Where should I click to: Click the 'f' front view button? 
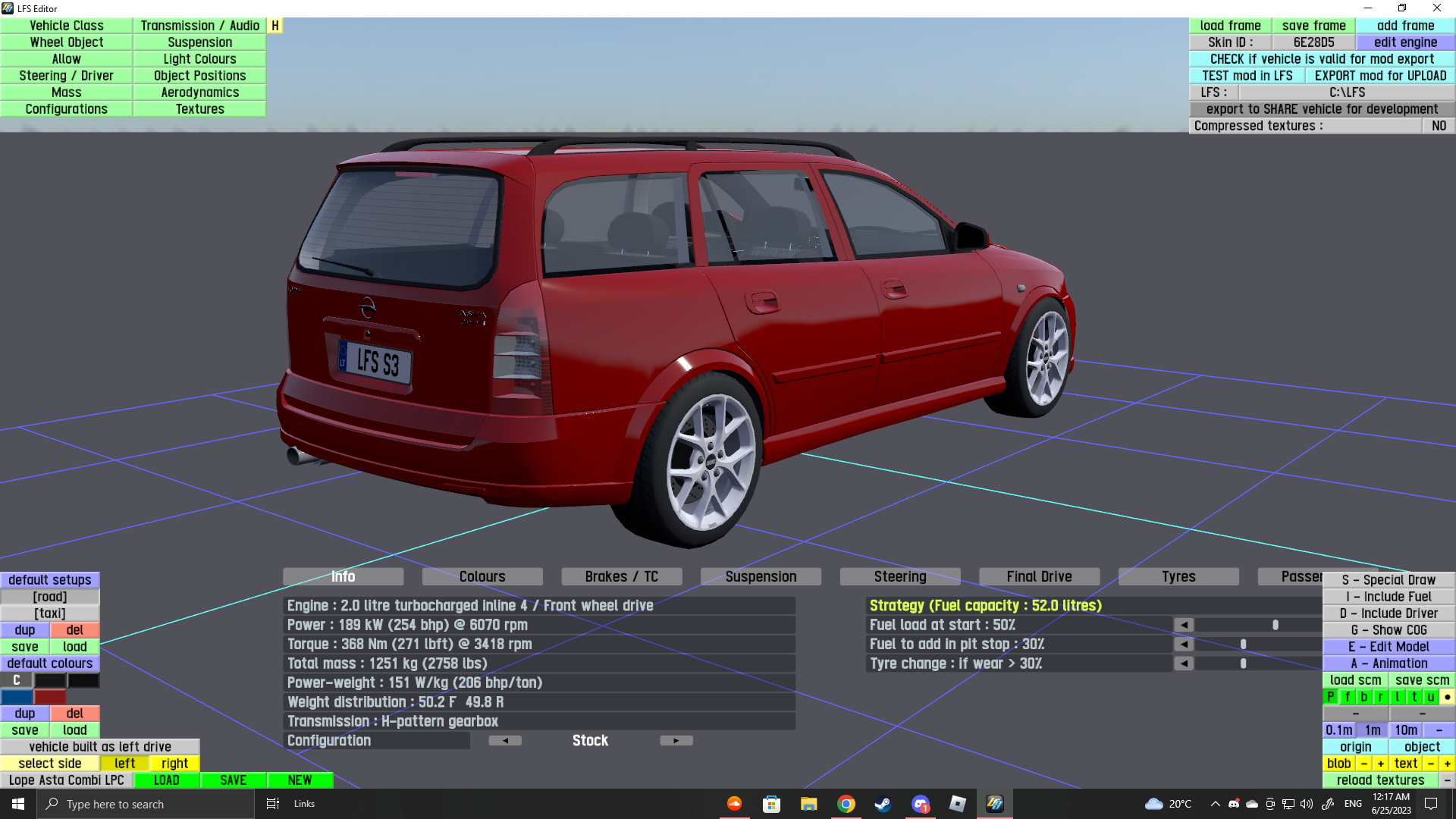click(1348, 697)
